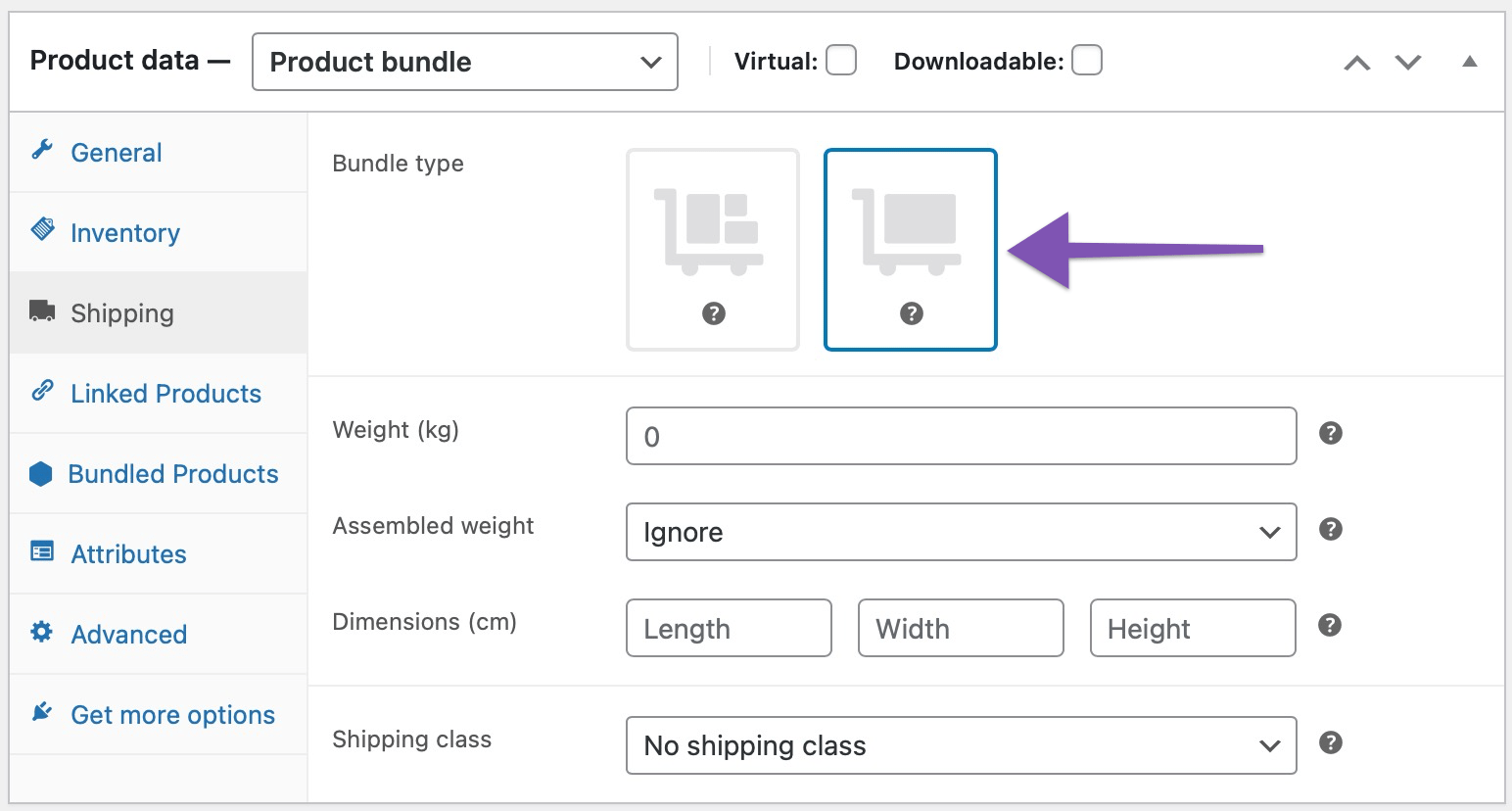Click the Bundled Products hexagon icon

click(x=40, y=473)
